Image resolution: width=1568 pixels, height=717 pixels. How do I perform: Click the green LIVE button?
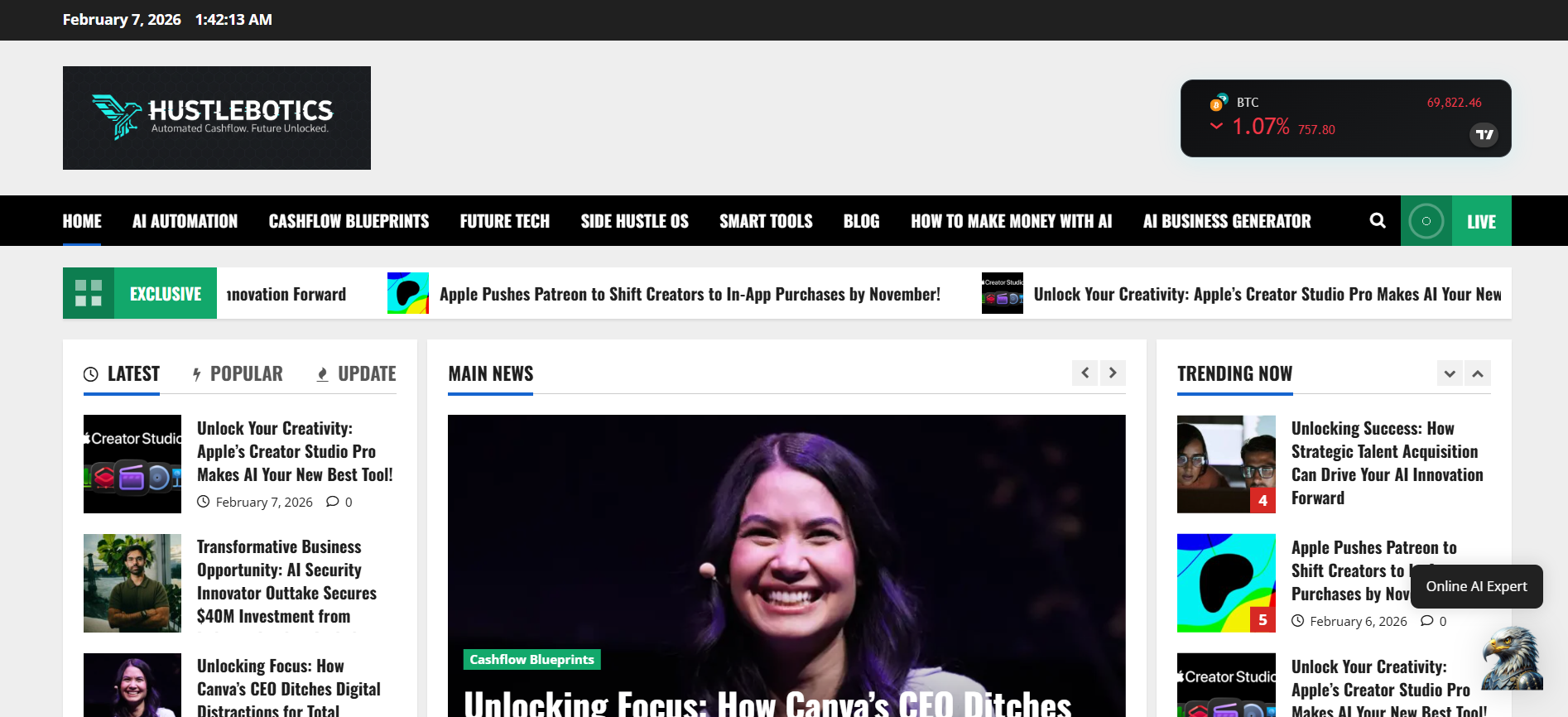tap(1481, 221)
